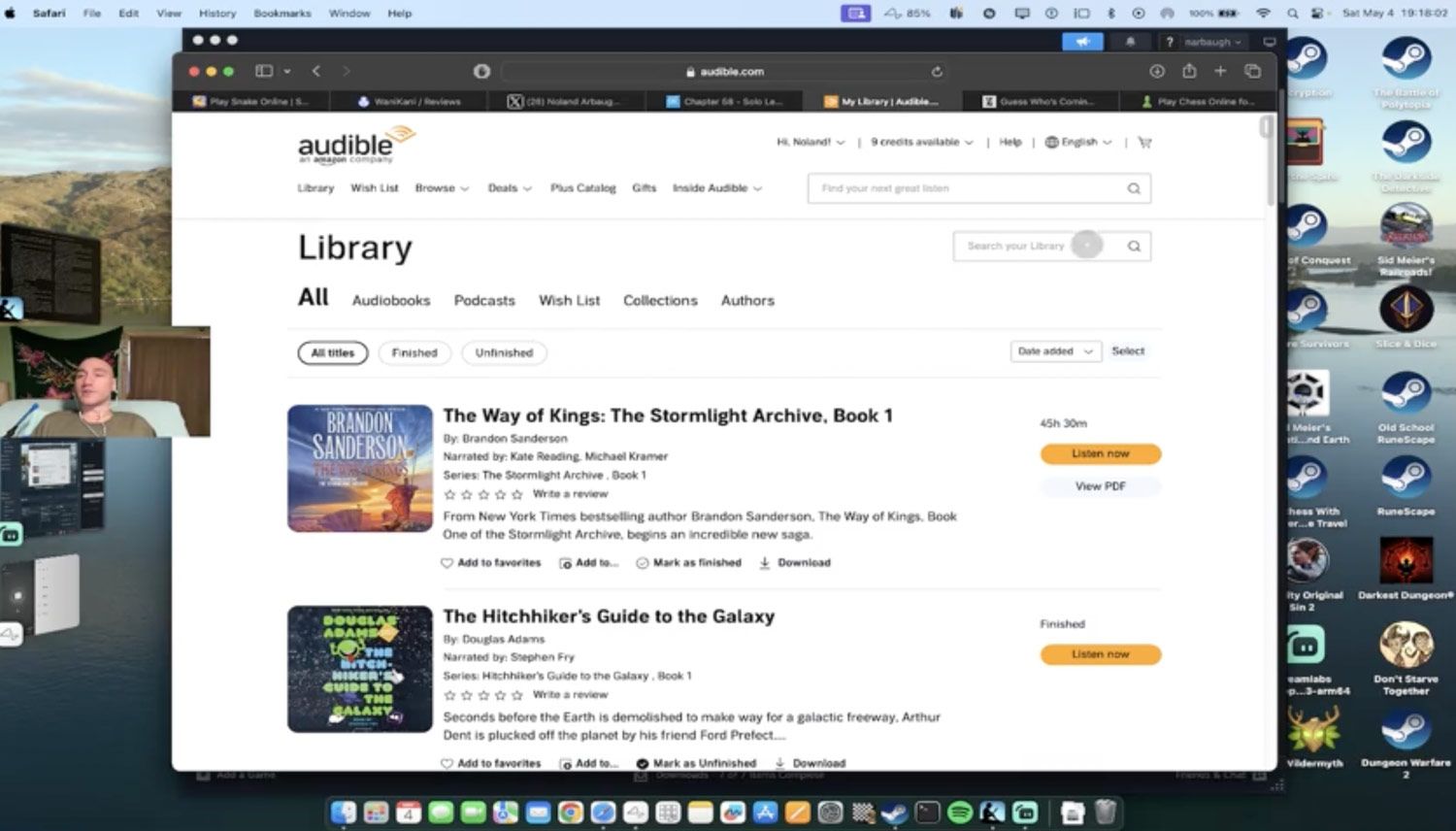The width and height of the screenshot is (1456, 831).
Task: Click the library search magnifier icon
Action: pos(1134,247)
